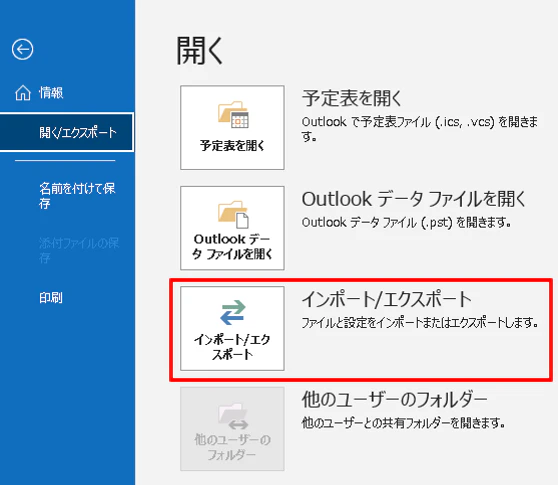Screen dimensions: 558x485
Task: Click the インポート/エクスポート tile button
Action: pos(232,328)
